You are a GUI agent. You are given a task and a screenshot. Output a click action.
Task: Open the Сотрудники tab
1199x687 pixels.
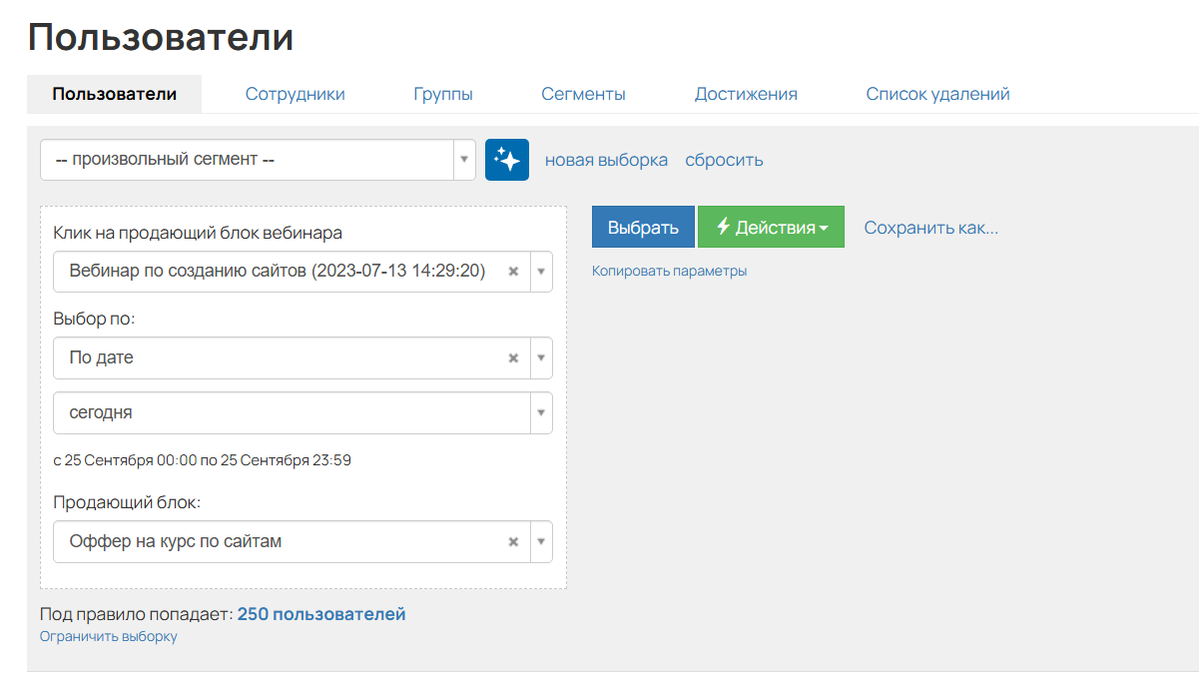[295, 94]
